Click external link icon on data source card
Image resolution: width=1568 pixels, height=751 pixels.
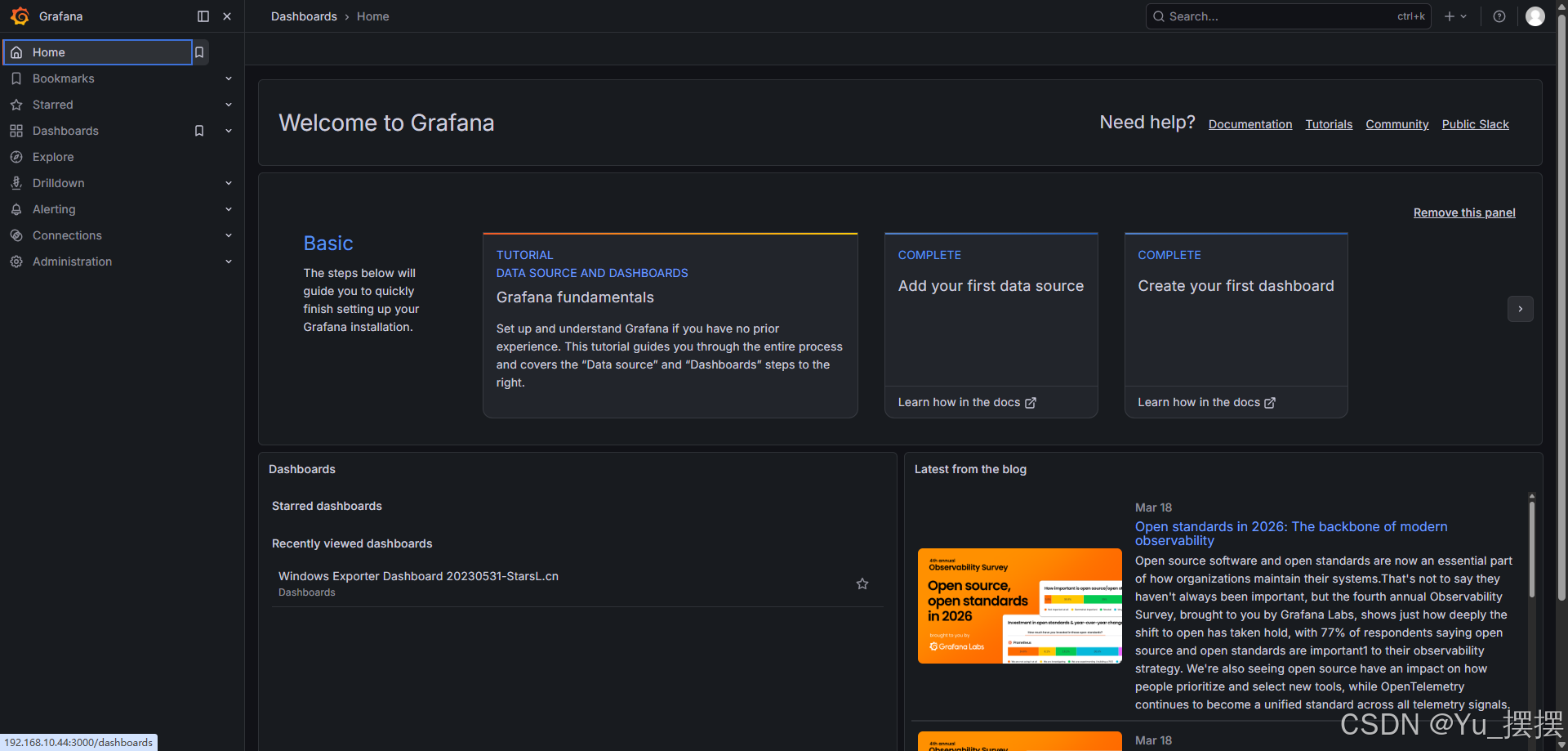click(1031, 403)
